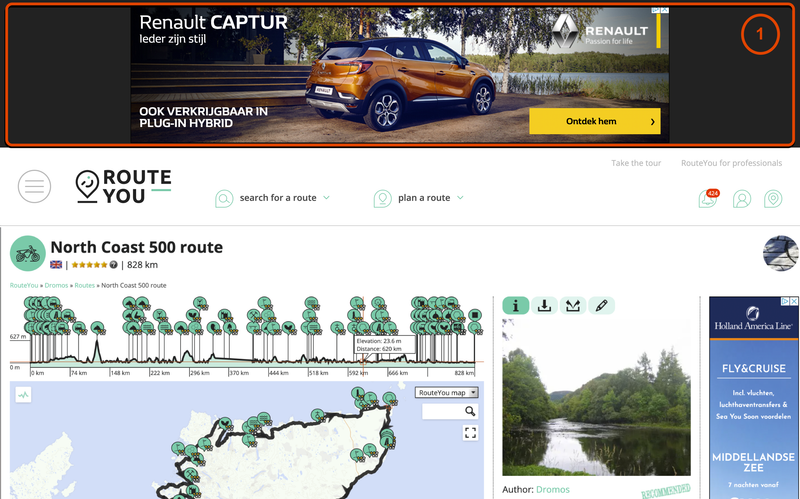Click the location pin icon in header
This screenshot has width=800, height=499.
point(773,199)
